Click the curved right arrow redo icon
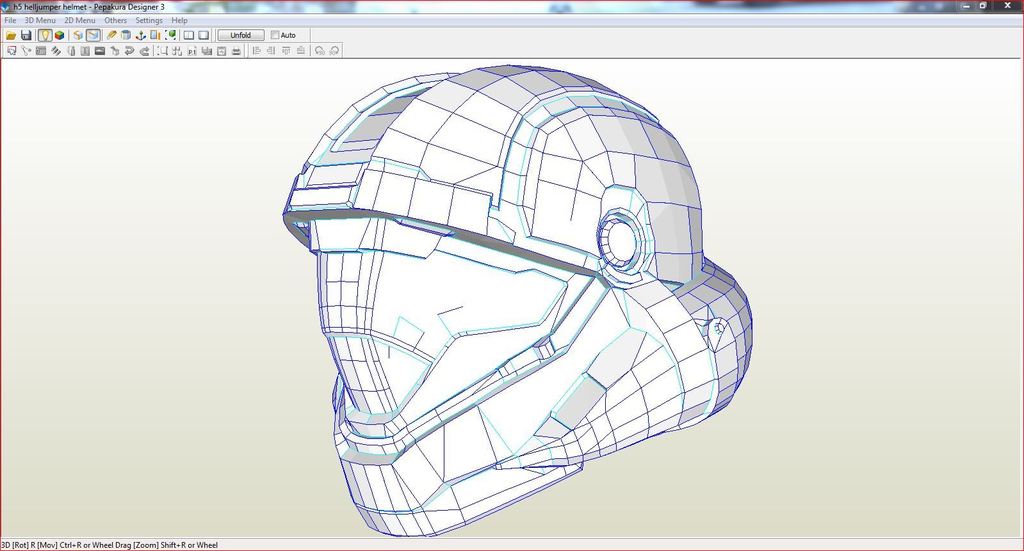 click(x=144, y=50)
